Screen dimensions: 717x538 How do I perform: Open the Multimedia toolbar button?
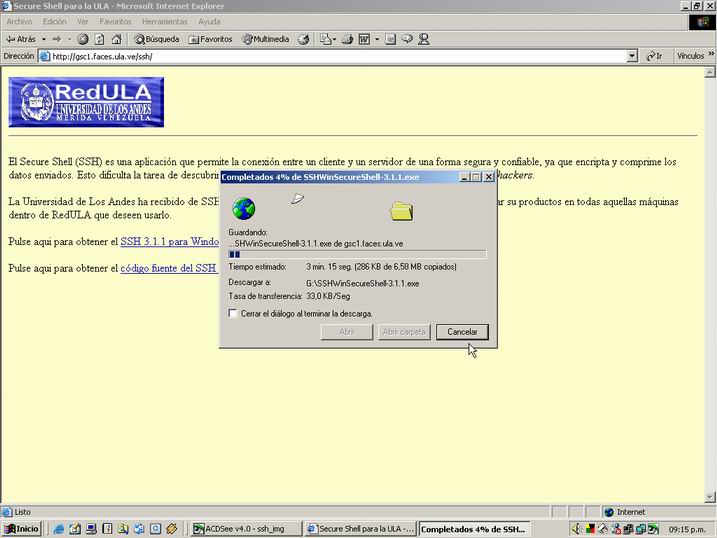(266, 39)
